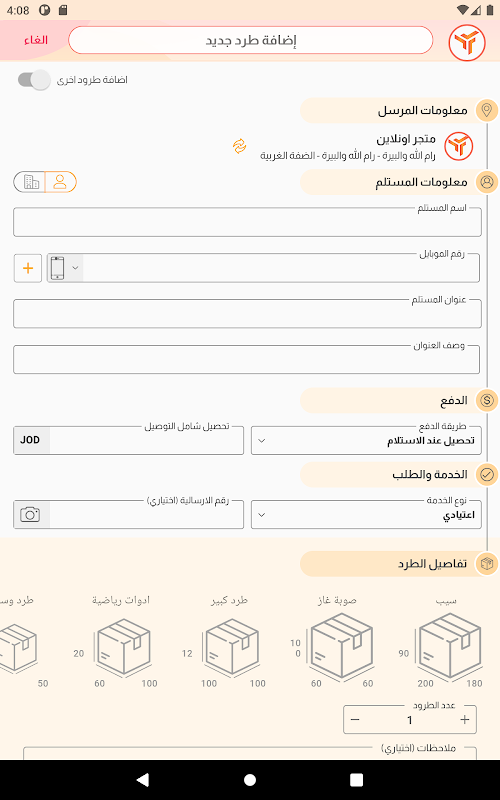
Task: Toggle the 'اضافة طرود اخرى' switch
Action: tap(34, 80)
